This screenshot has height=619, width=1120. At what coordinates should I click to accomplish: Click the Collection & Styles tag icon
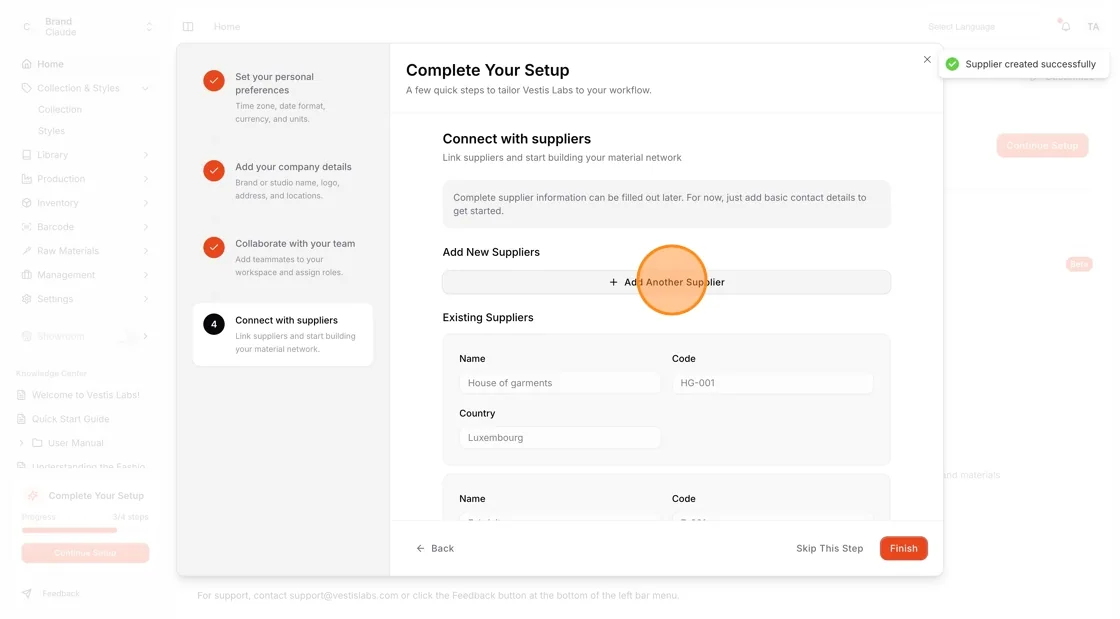26,89
